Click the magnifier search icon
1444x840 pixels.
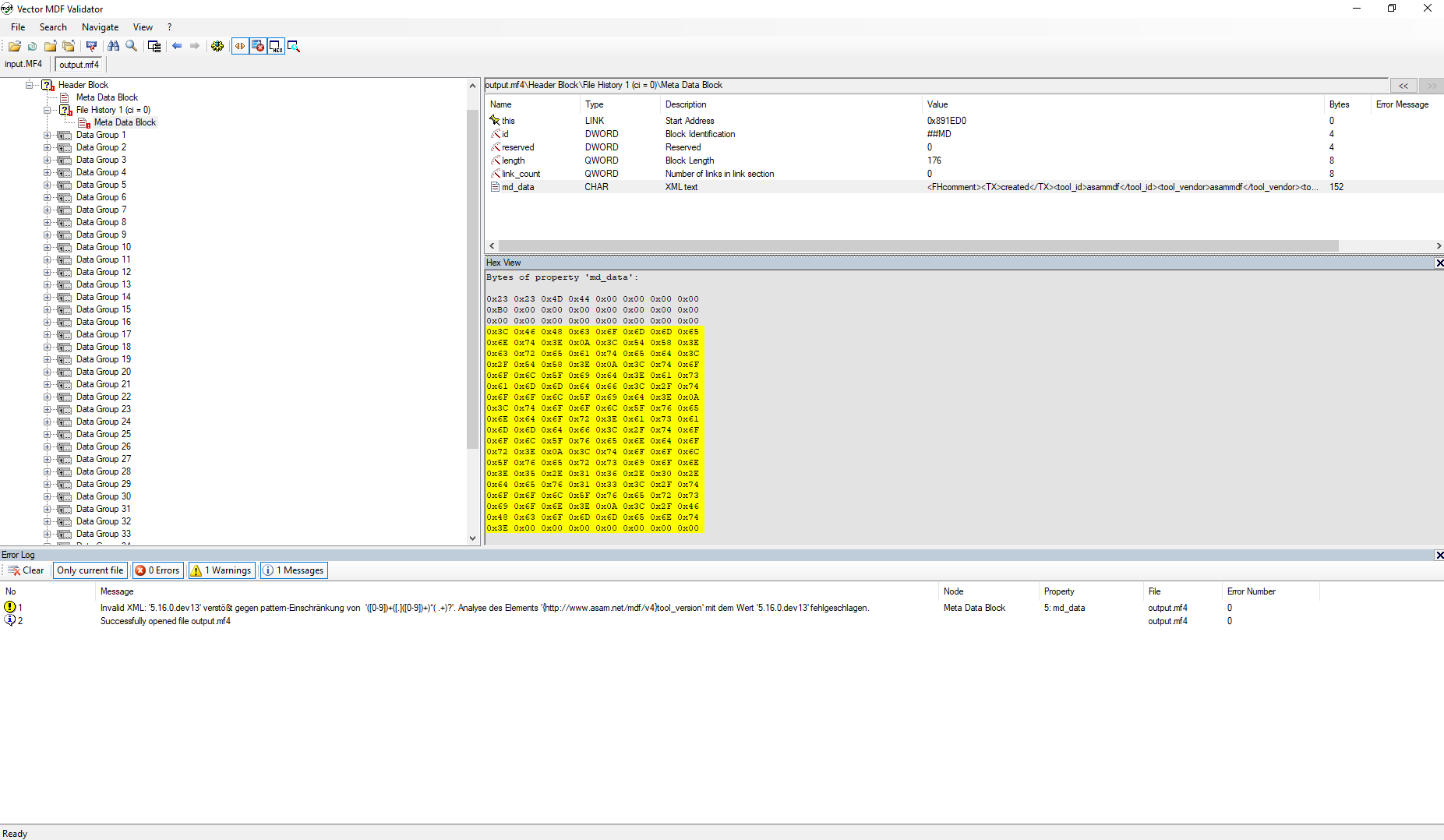point(131,46)
